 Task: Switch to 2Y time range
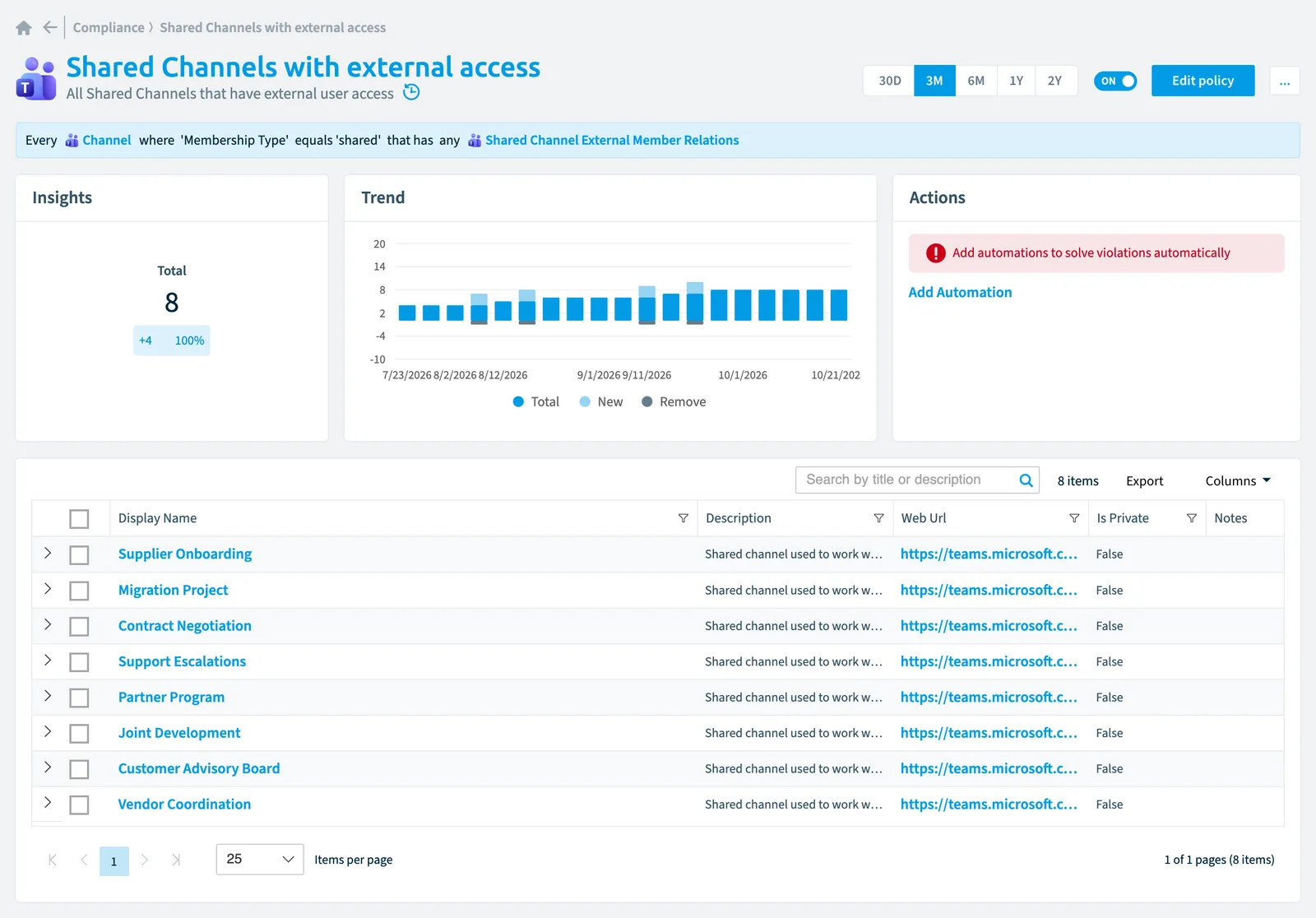[x=1055, y=81]
